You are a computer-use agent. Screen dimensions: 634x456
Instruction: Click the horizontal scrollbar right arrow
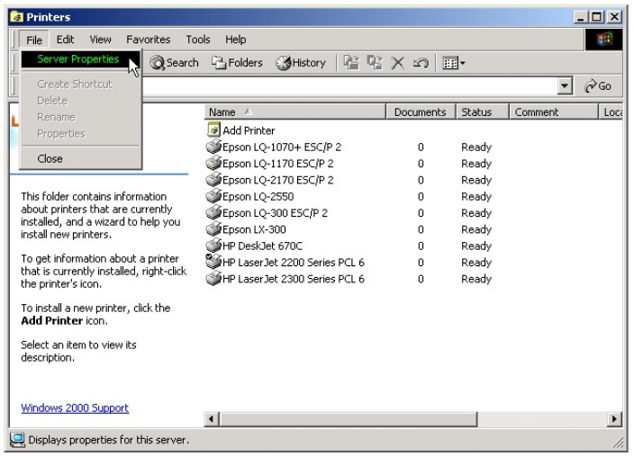pos(614,418)
